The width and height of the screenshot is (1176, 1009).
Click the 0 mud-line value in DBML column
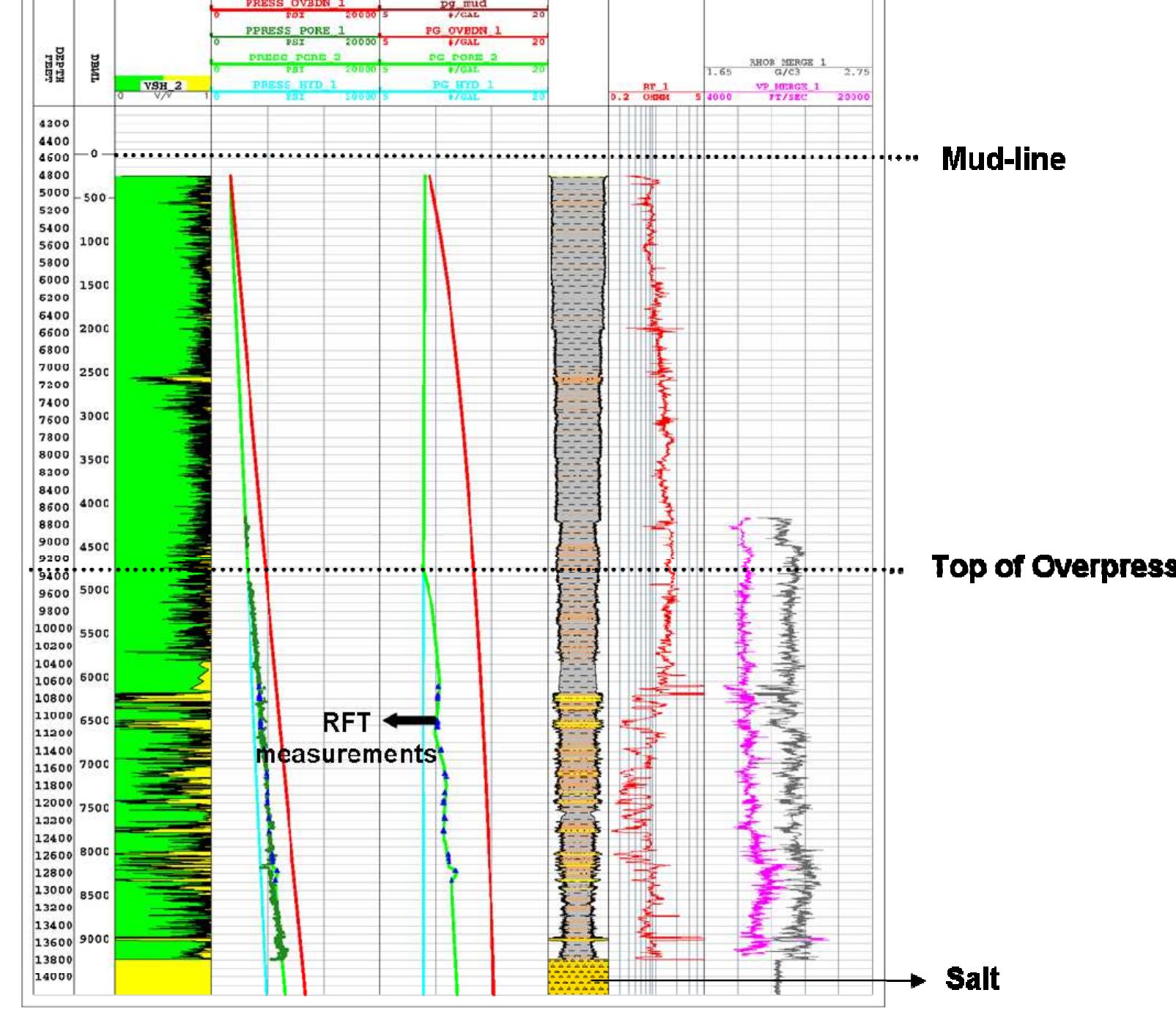94,154
